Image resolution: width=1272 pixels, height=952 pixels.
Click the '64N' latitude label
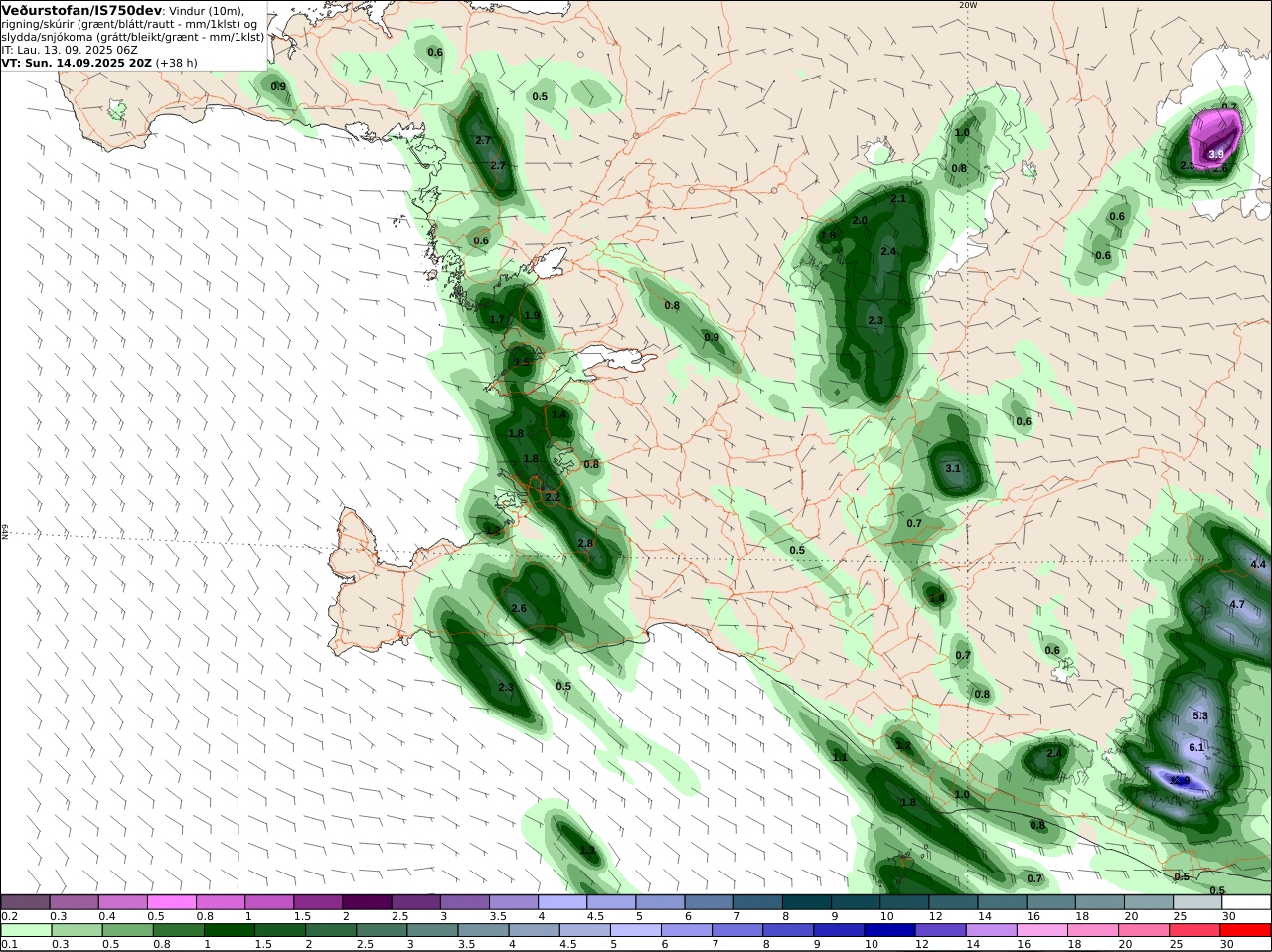pyautogui.click(x=5, y=532)
